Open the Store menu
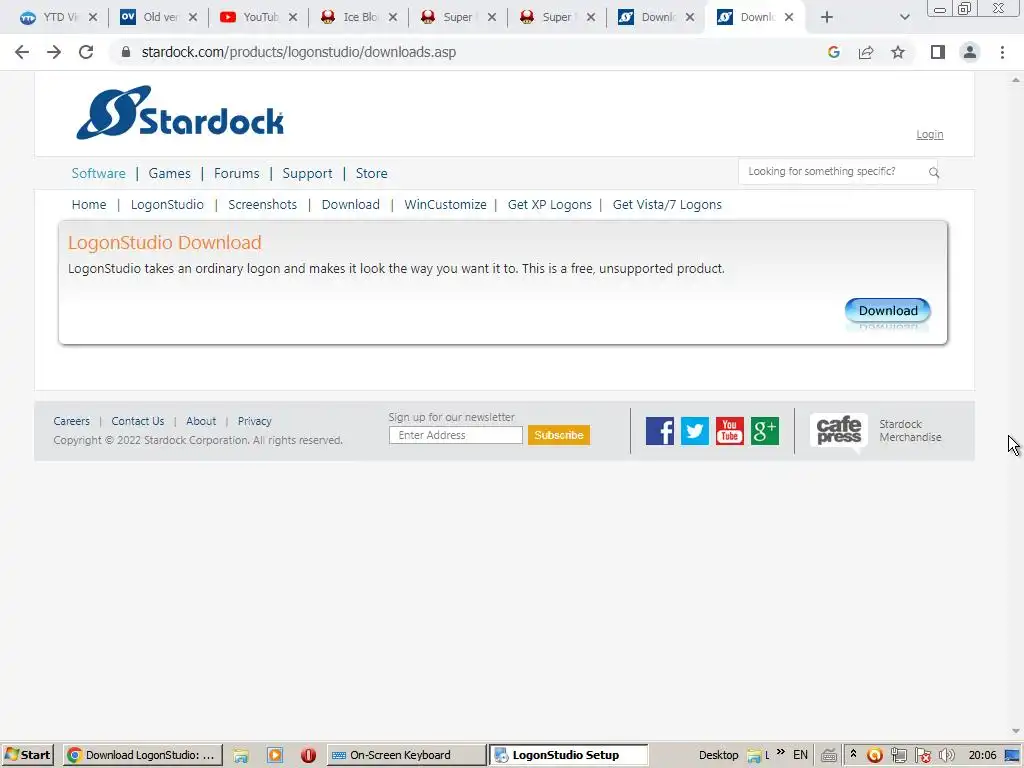 [372, 173]
